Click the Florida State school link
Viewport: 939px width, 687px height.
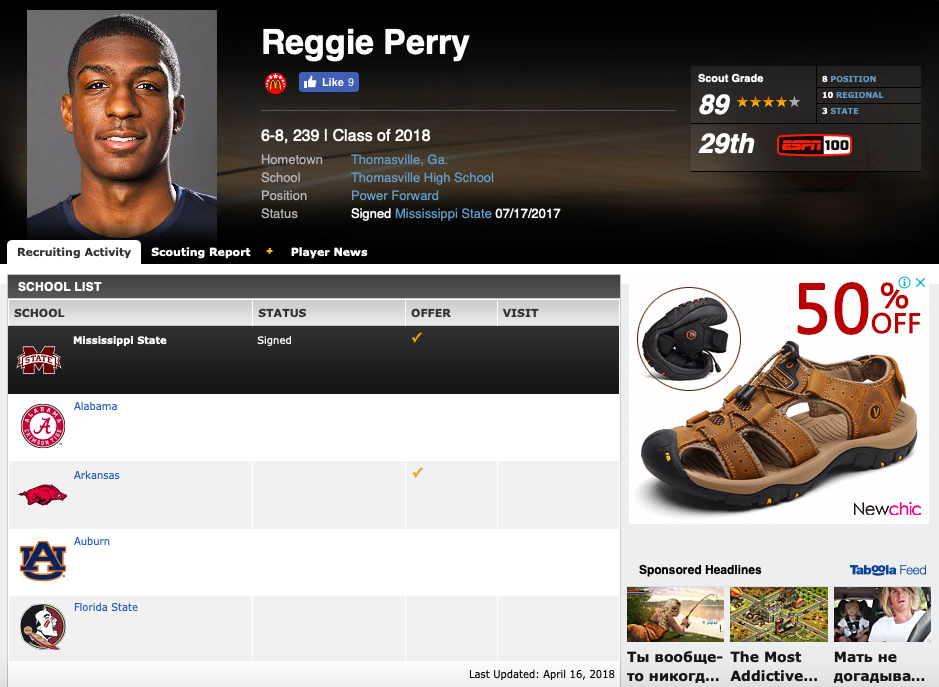(x=105, y=607)
